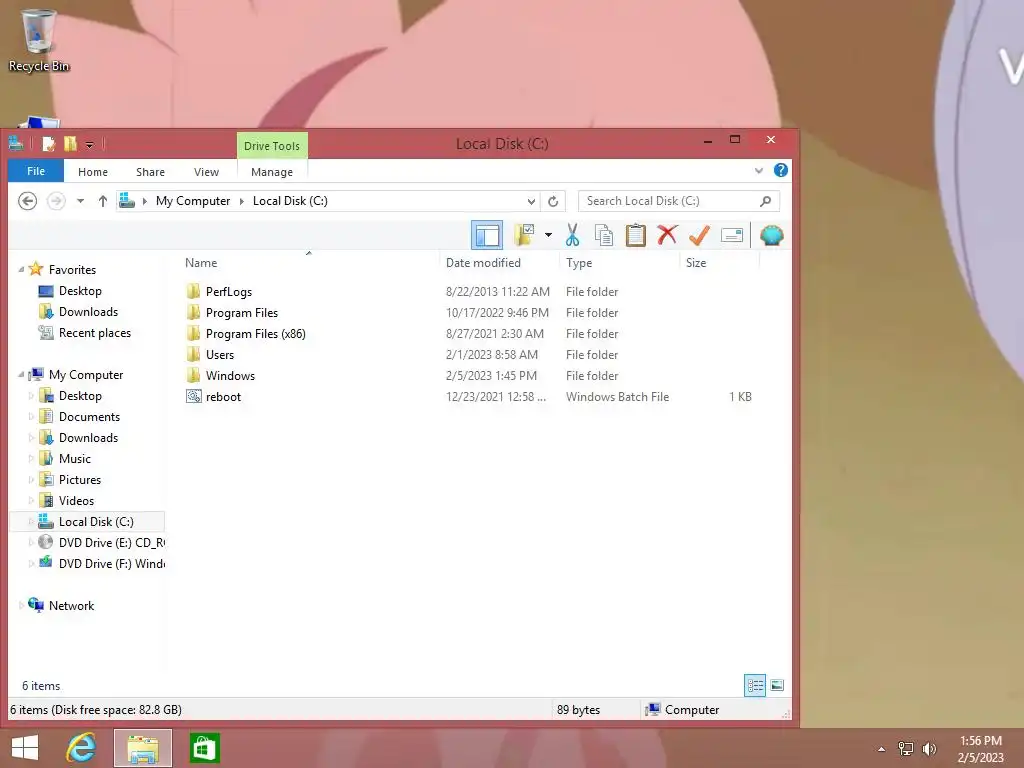Click the red X Delete icon
Image resolution: width=1024 pixels, height=768 pixels.
pyautogui.click(x=667, y=235)
